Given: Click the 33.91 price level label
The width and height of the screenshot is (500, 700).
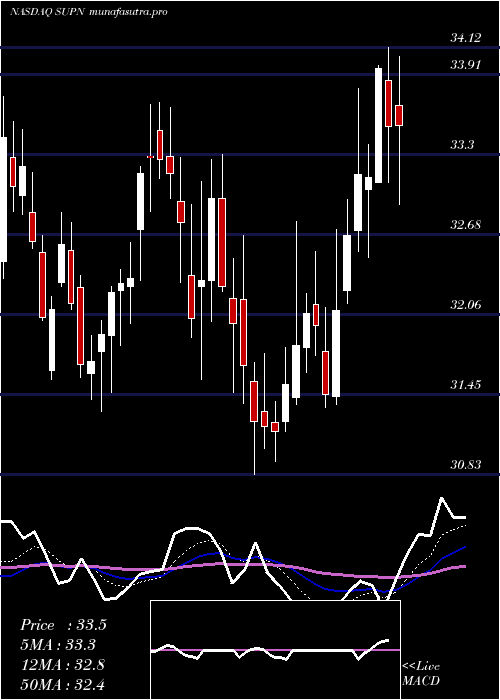Looking at the screenshot, I should 466,65.
